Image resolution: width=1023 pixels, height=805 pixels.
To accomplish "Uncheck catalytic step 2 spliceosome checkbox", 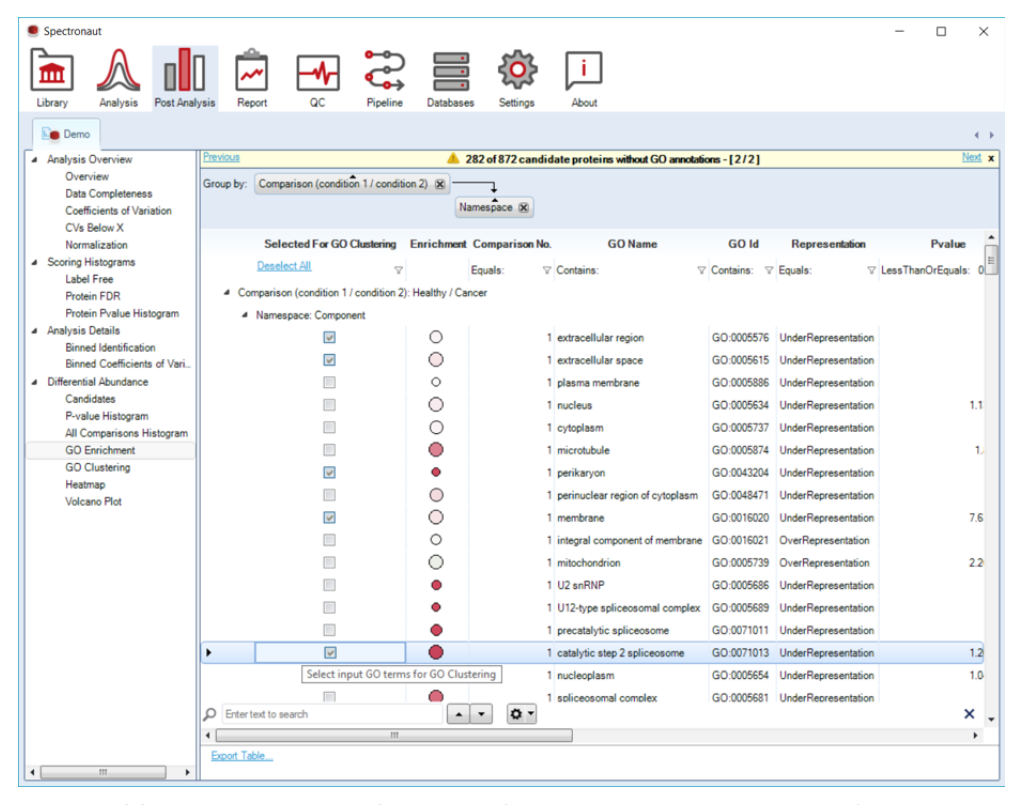I will point(330,652).
